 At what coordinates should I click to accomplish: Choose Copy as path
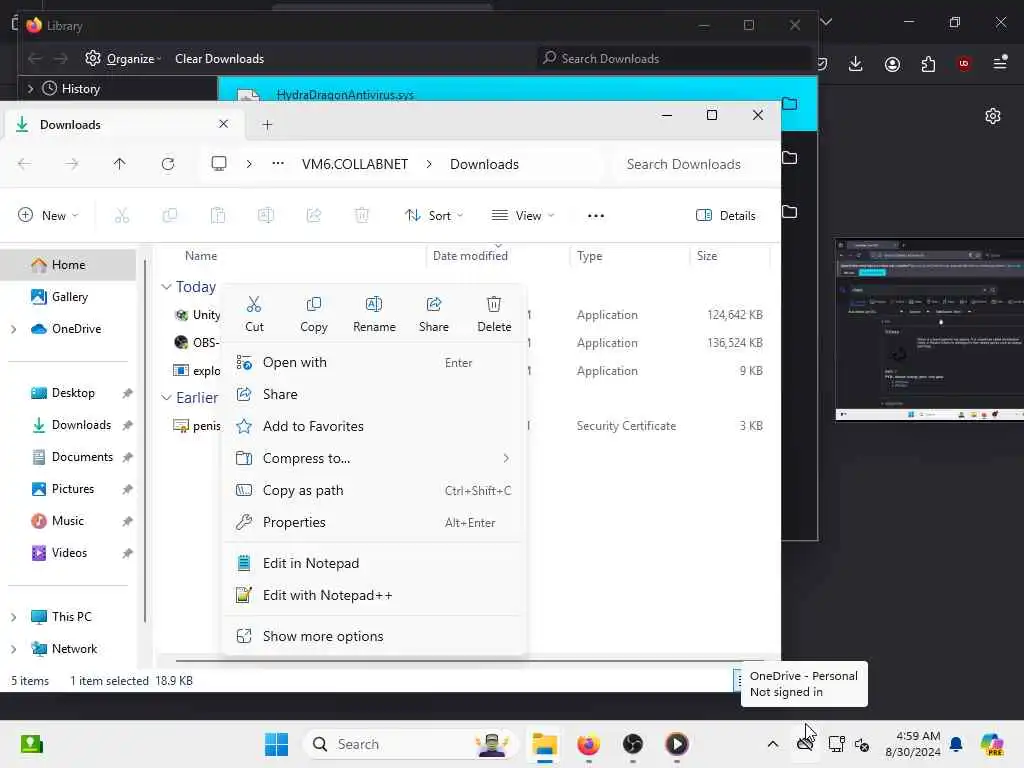click(x=374, y=490)
